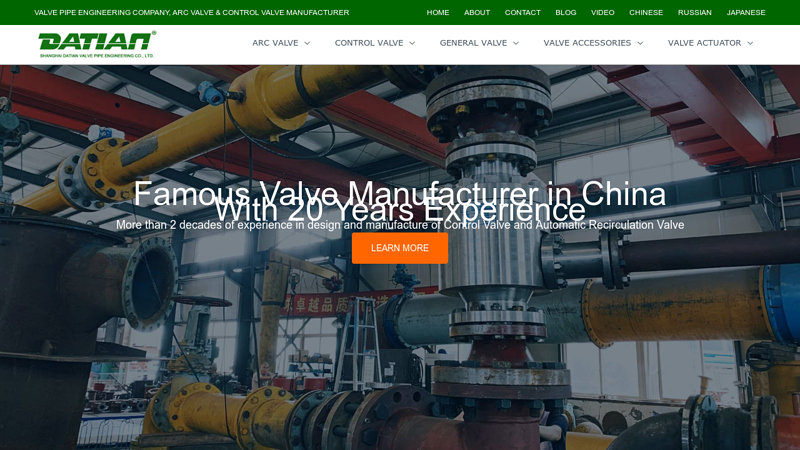Screen dimensions: 800x450
Task: Switch site language to Chinese
Action: [646, 12]
